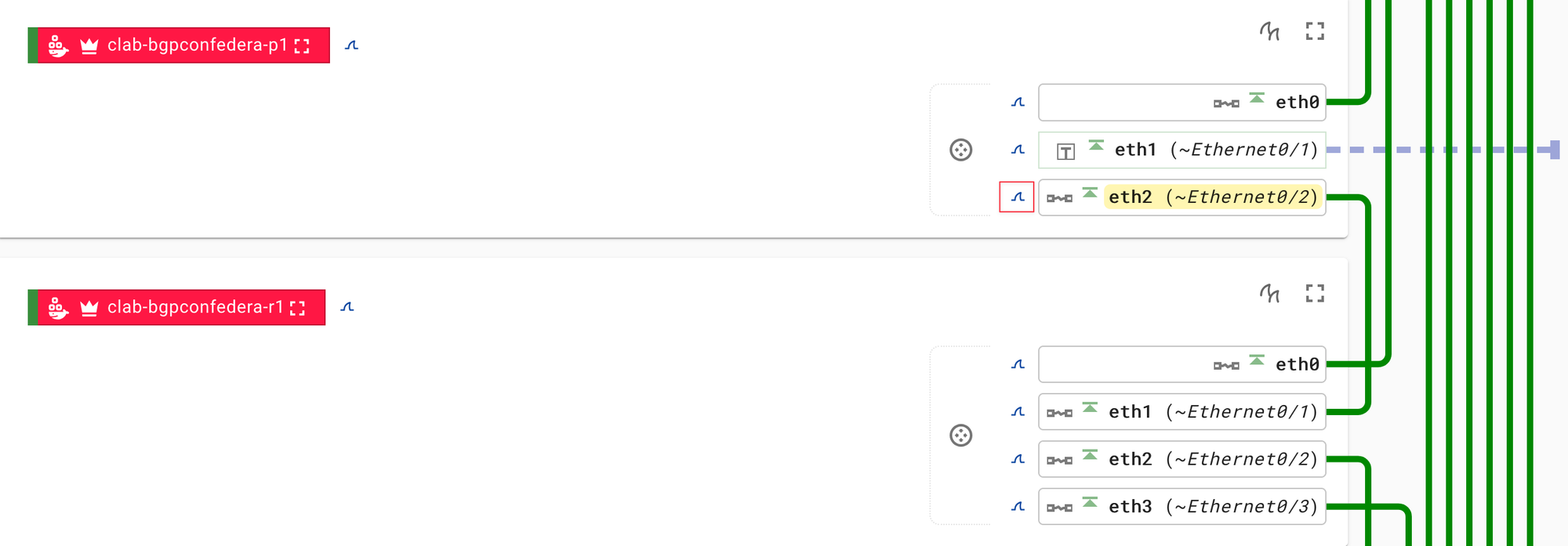Click wireshark icon next to clab-bgpconfedera-p1 label

click(351, 45)
